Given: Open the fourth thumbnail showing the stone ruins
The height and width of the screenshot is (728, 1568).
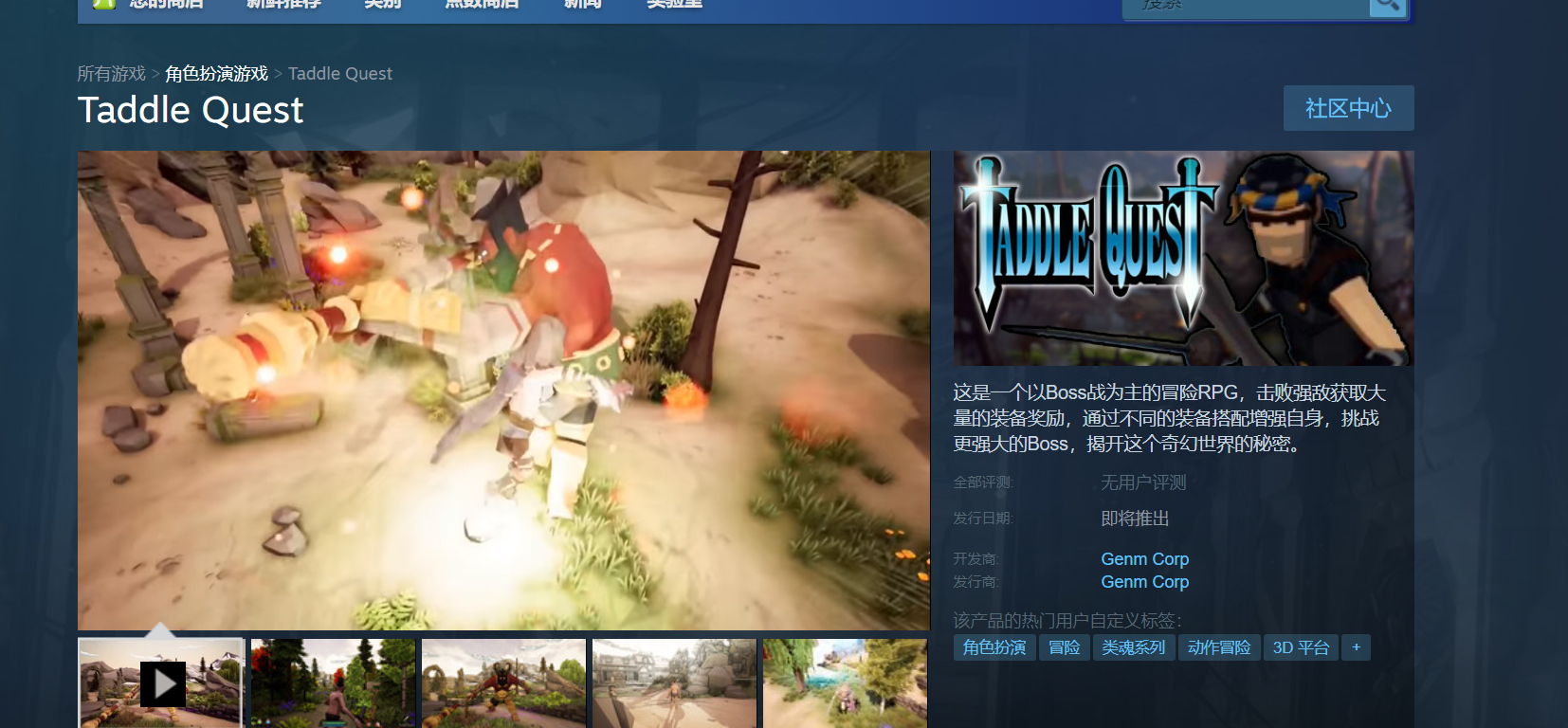Looking at the screenshot, I should coord(674,683).
